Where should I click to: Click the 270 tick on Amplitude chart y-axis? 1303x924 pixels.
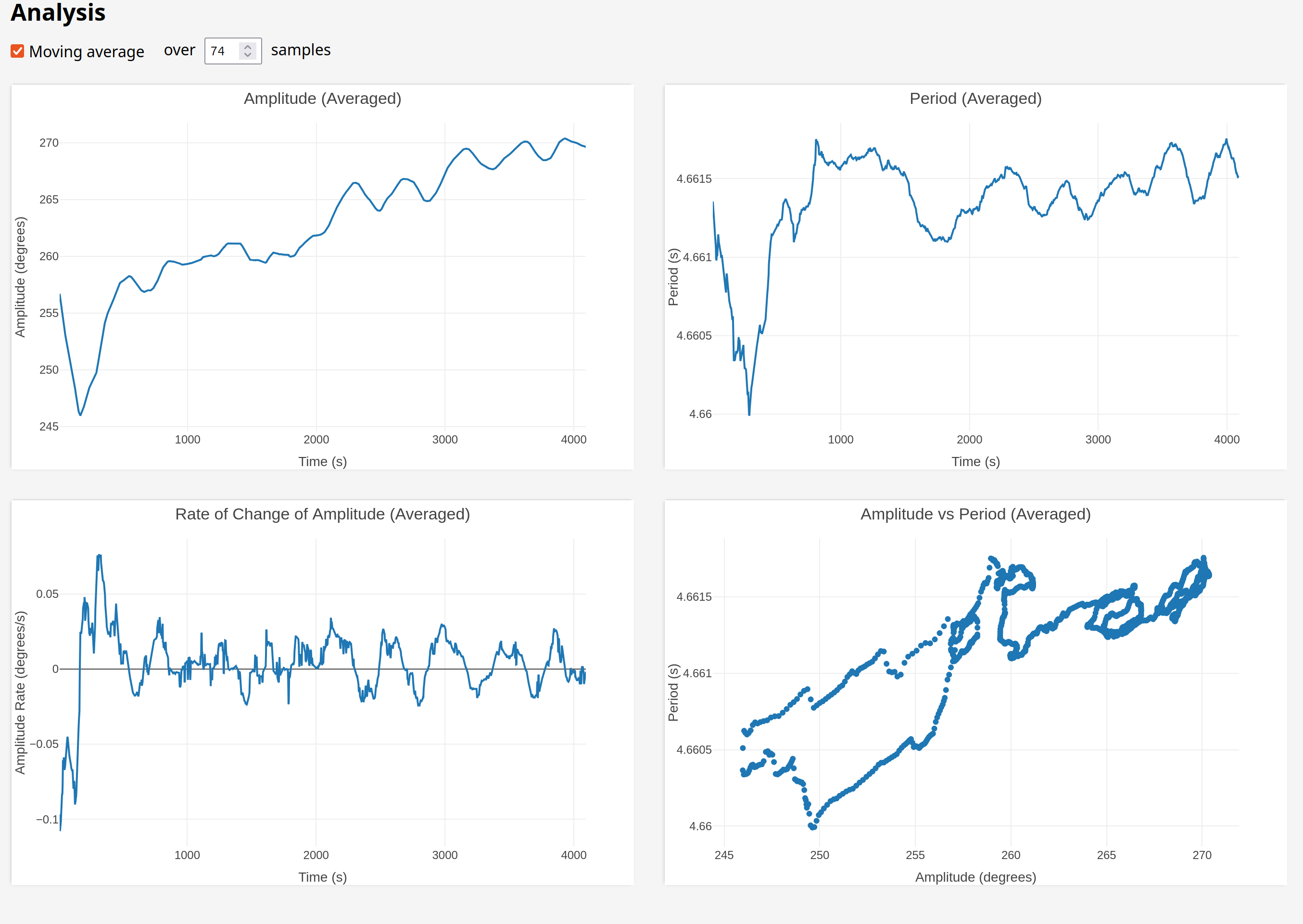click(x=49, y=143)
